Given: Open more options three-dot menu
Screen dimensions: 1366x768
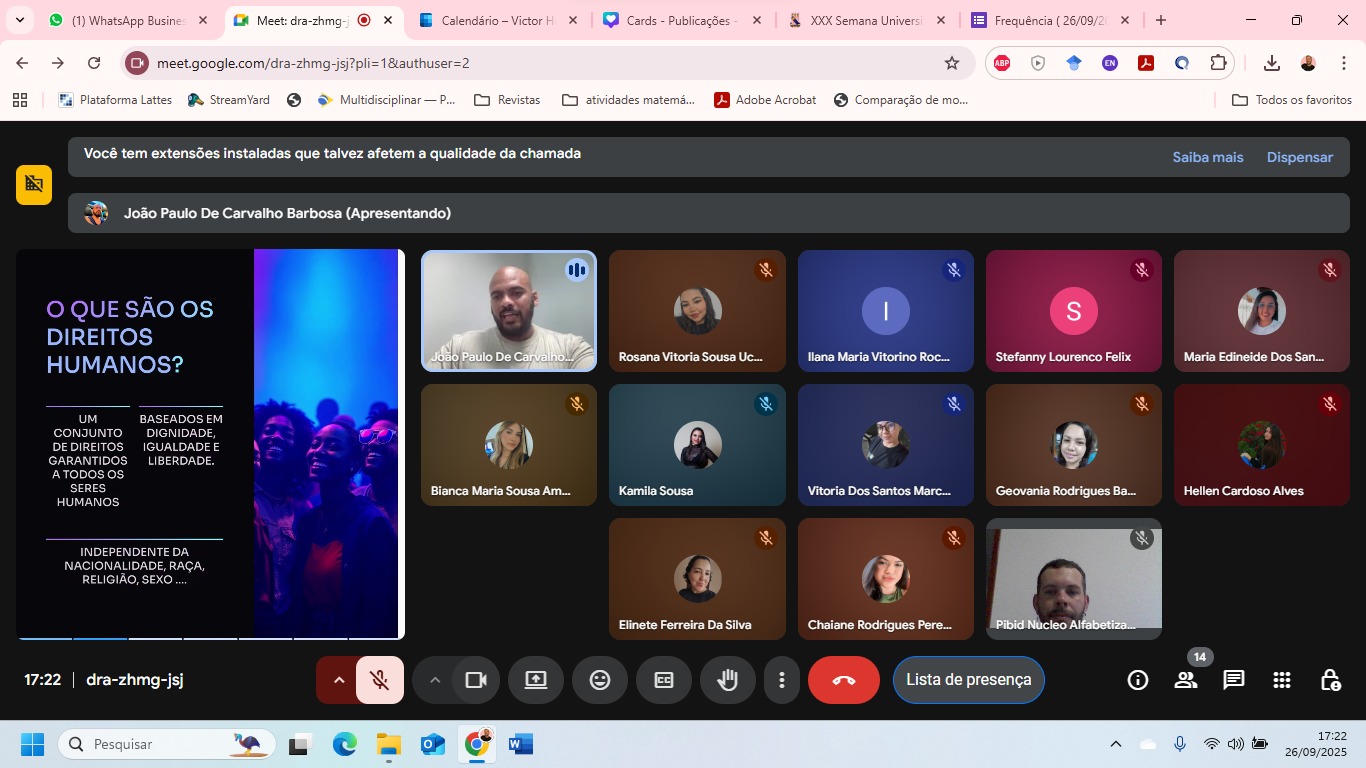Looking at the screenshot, I should click(x=781, y=680).
